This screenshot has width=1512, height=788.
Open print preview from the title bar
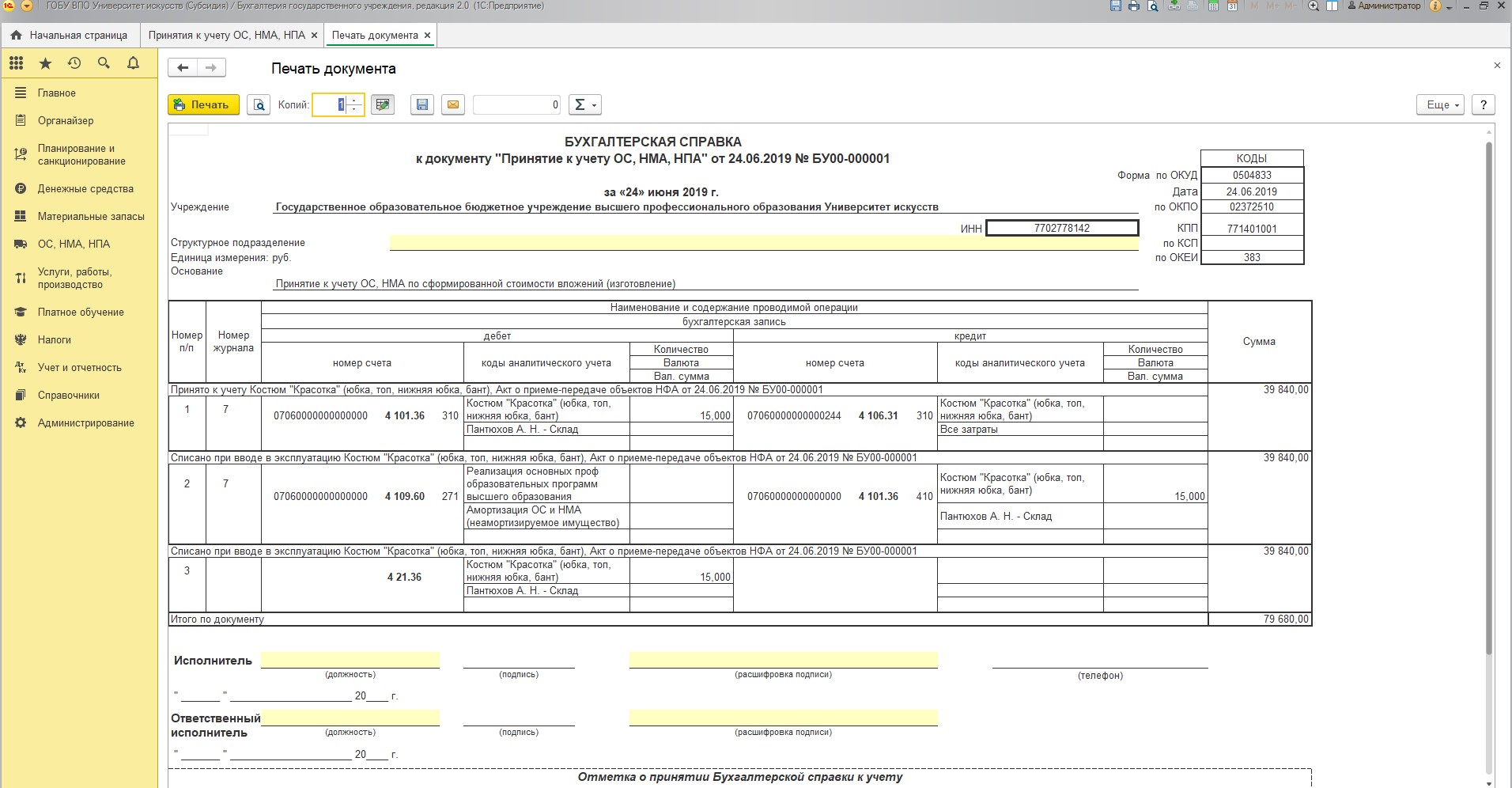pyautogui.click(x=1153, y=6)
